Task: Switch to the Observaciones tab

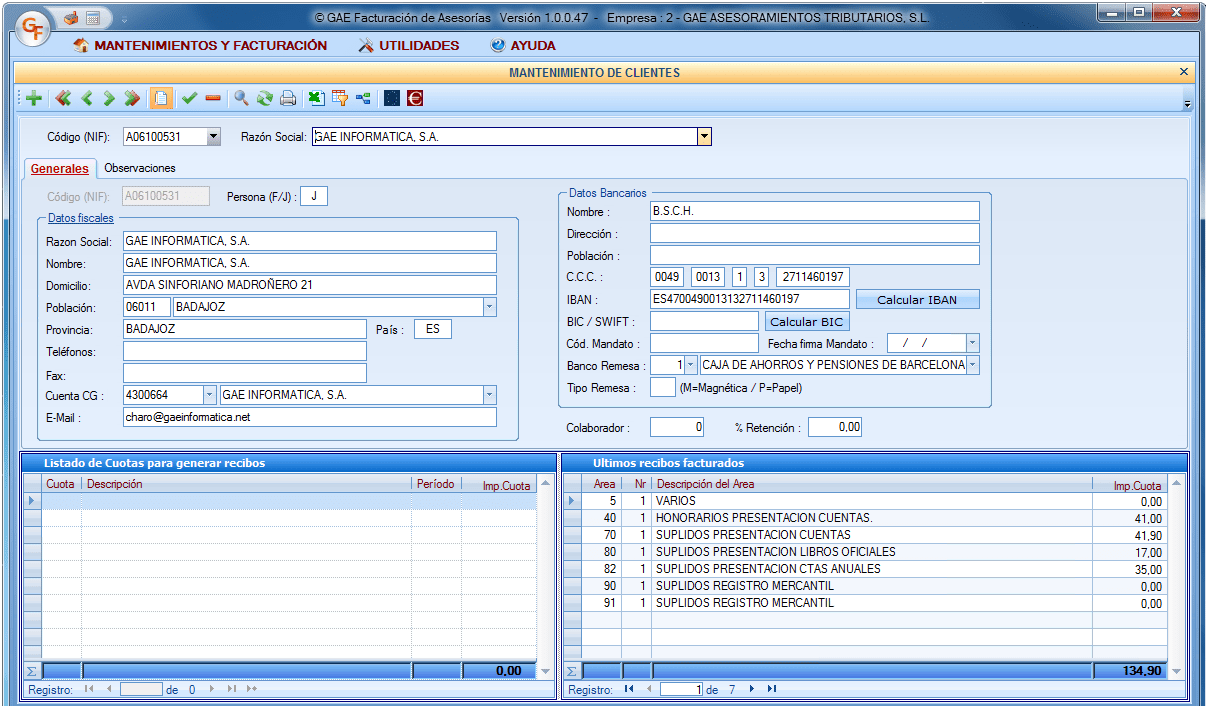Action: 140,168
